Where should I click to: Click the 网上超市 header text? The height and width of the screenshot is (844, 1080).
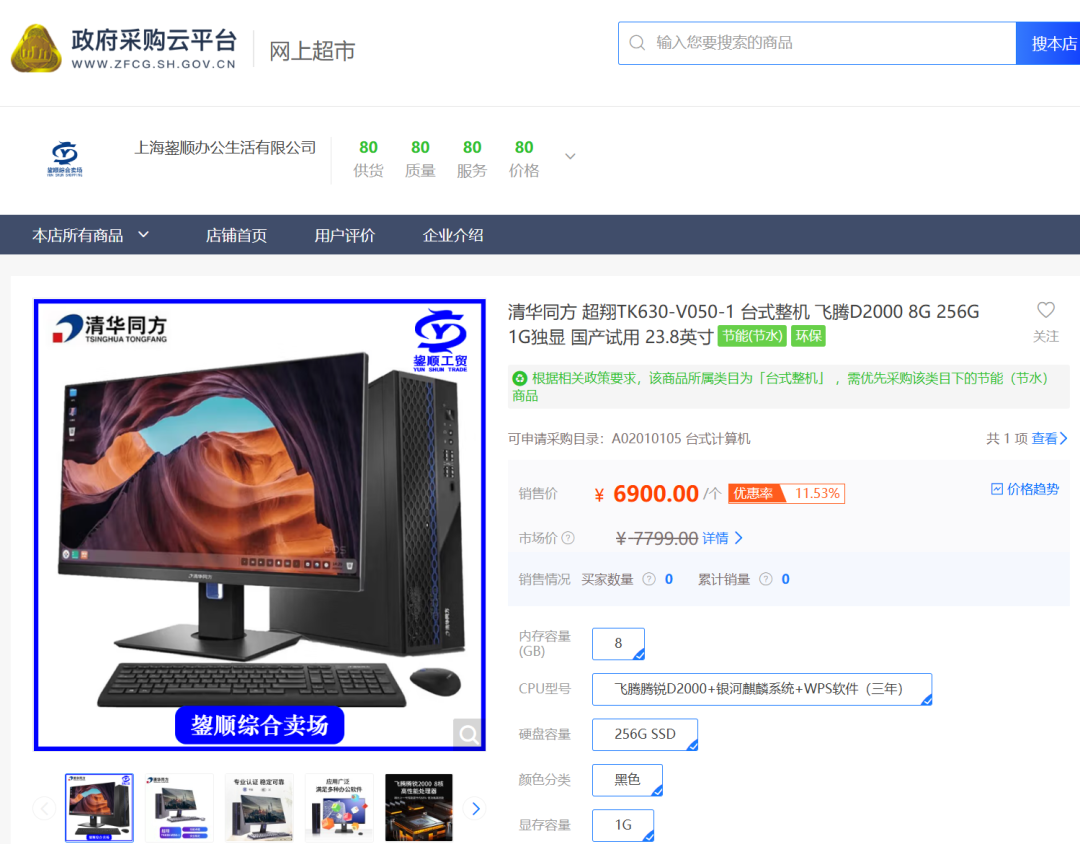(x=312, y=51)
